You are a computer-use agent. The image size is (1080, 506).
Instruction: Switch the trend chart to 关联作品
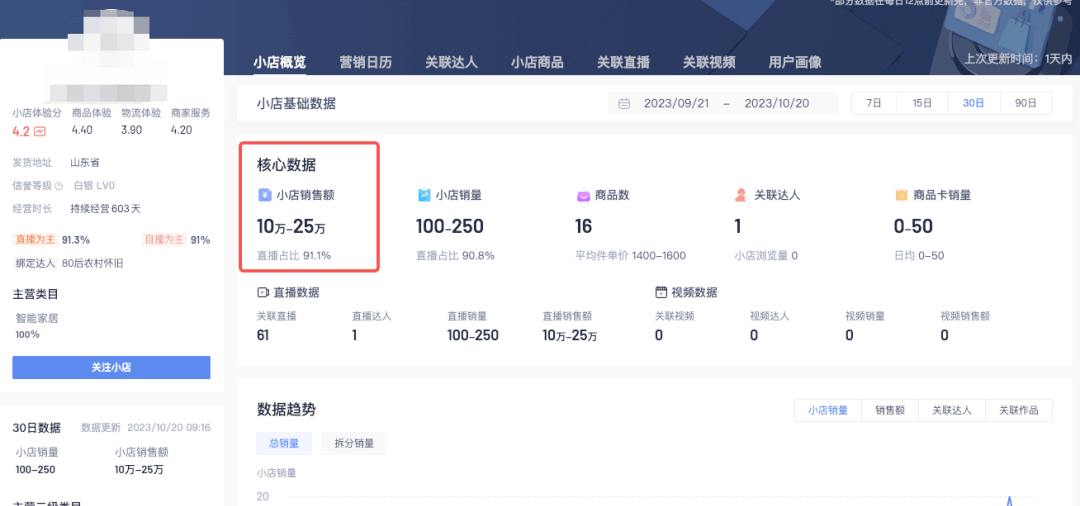click(1019, 410)
